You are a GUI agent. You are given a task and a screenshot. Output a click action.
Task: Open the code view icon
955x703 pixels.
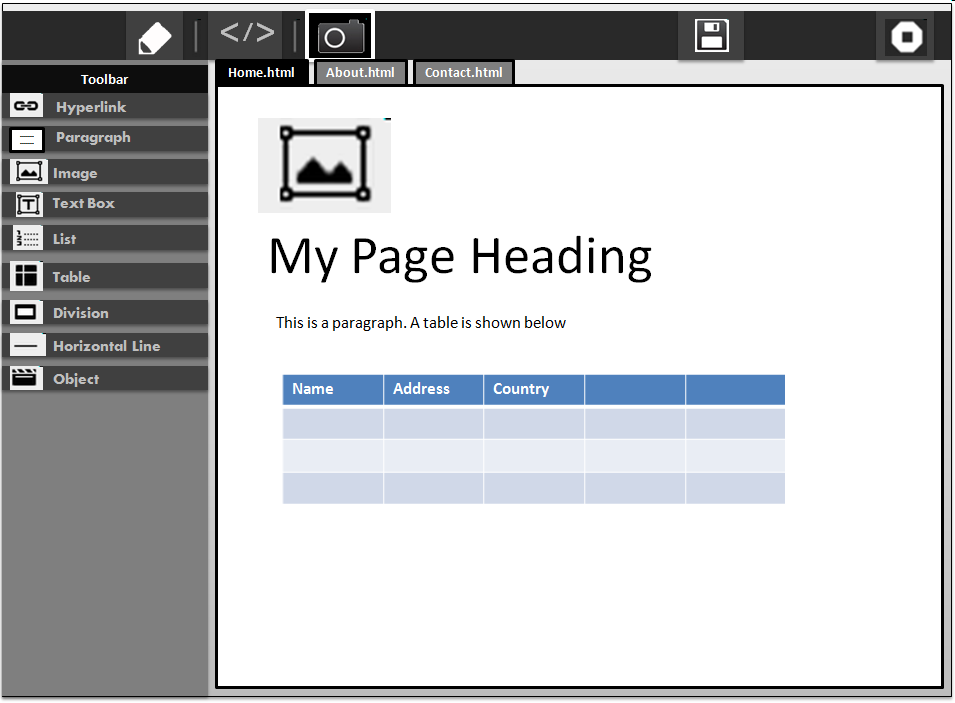(247, 35)
